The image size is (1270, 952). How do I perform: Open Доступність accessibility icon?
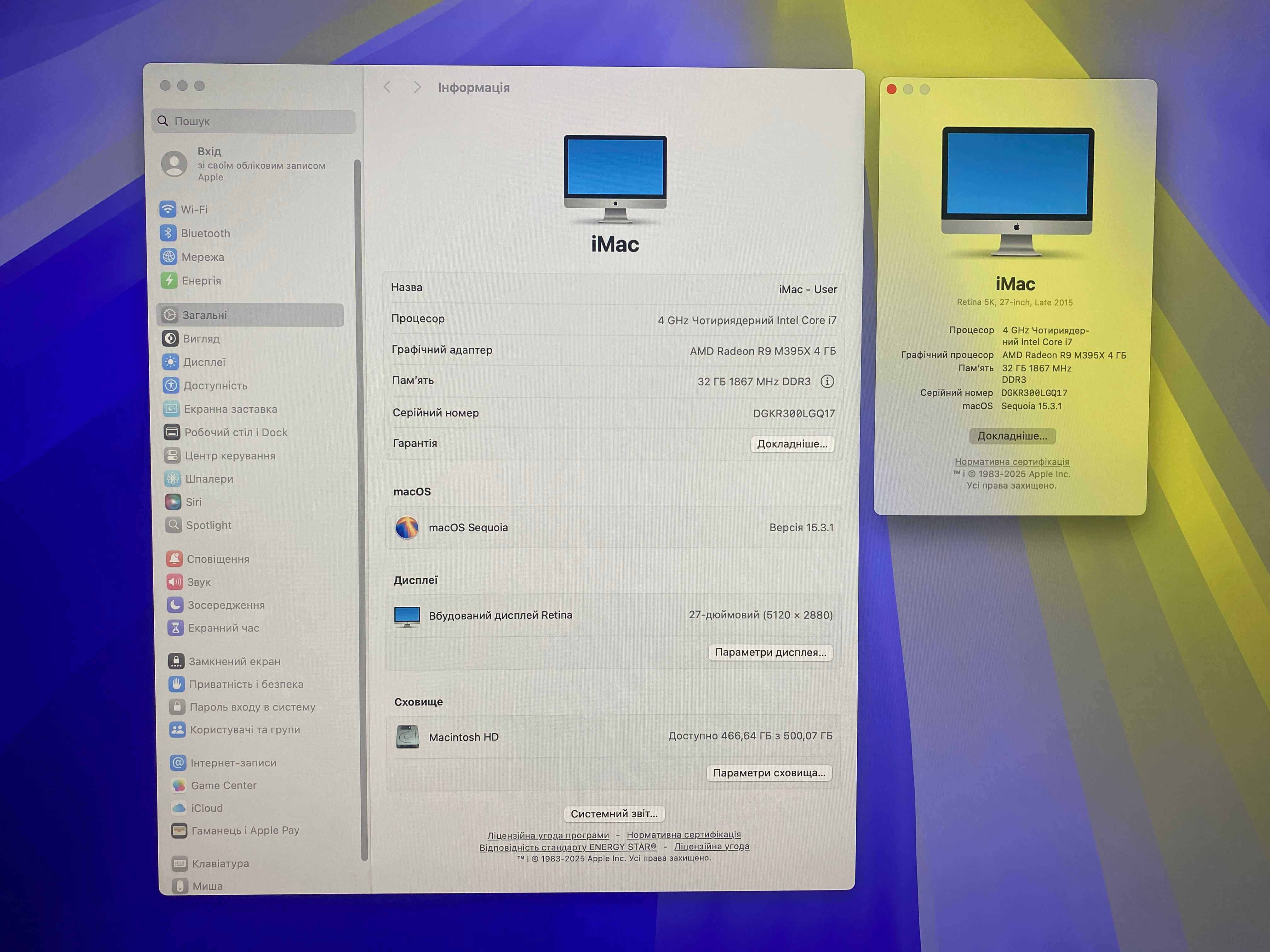[x=170, y=385]
